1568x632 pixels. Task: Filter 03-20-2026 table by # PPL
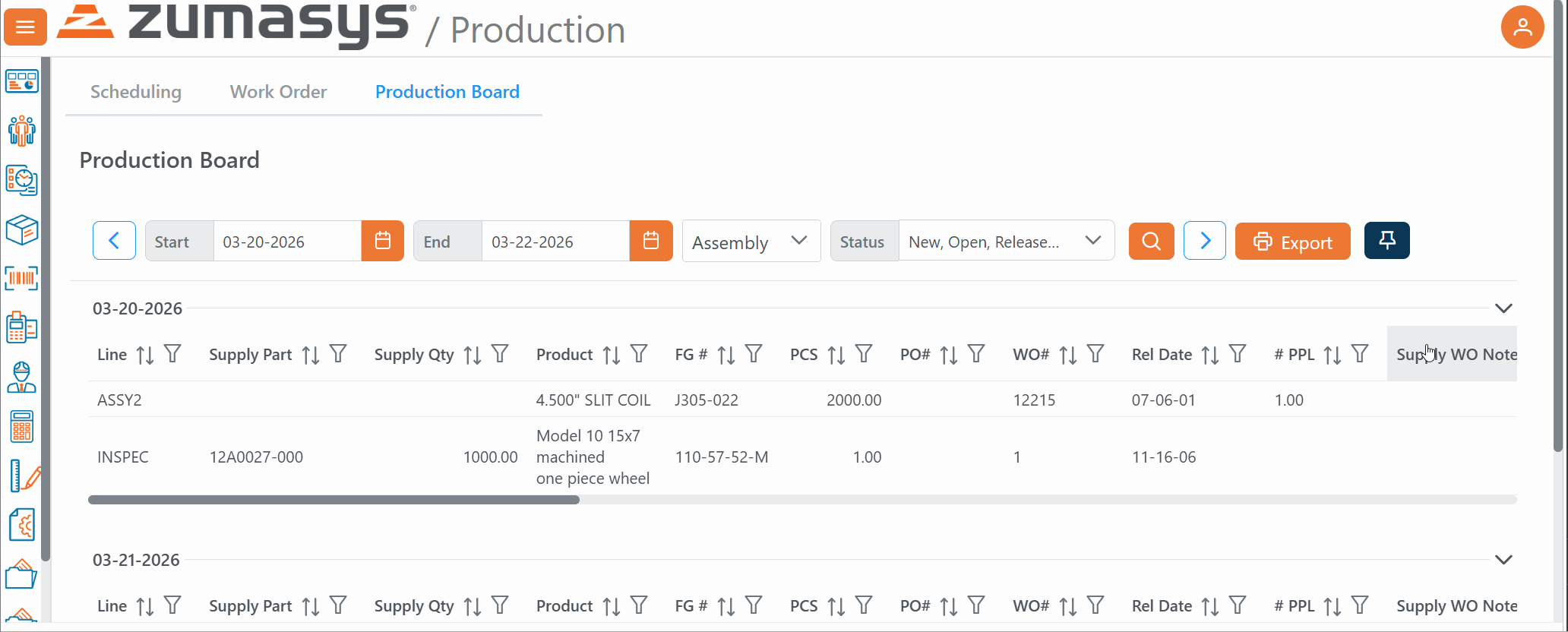(x=1360, y=354)
